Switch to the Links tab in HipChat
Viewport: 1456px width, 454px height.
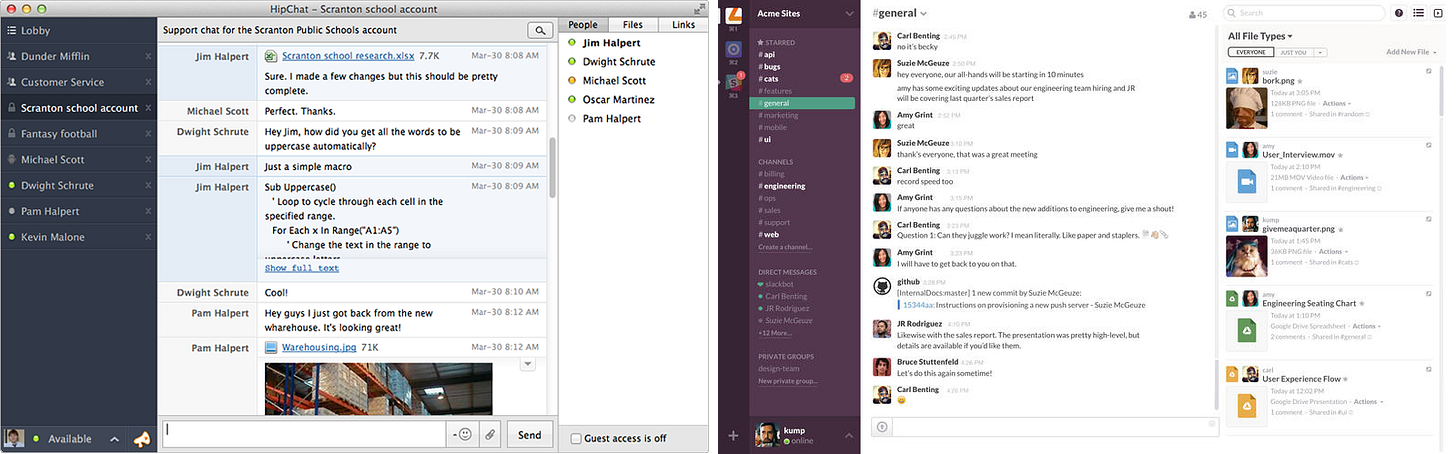pyautogui.click(x=683, y=24)
